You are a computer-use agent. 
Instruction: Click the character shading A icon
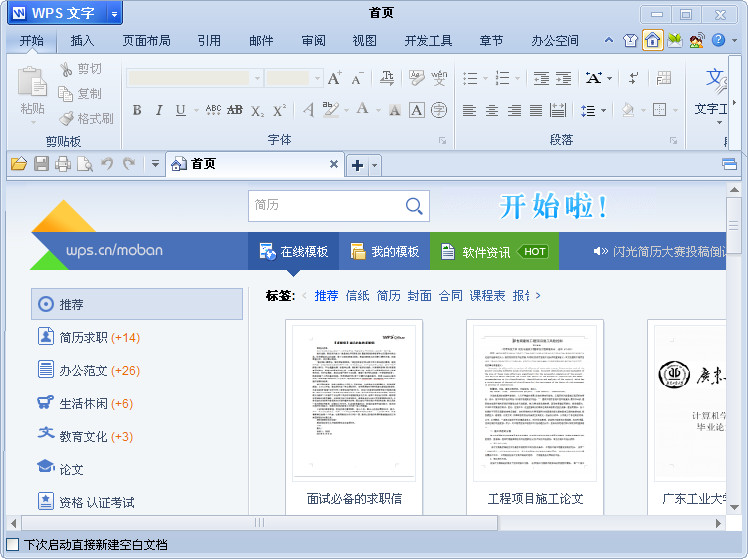click(x=395, y=110)
